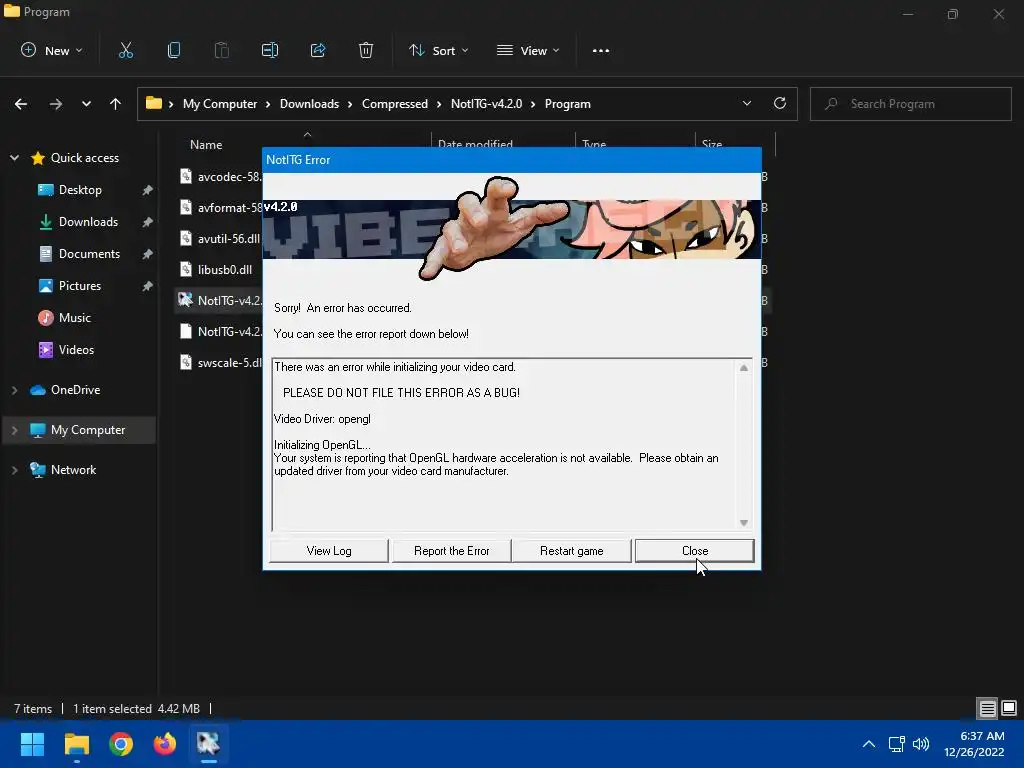Open Desktop in Quick access
1024x768 pixels.
pyautogui.click(x=80, y=189)
